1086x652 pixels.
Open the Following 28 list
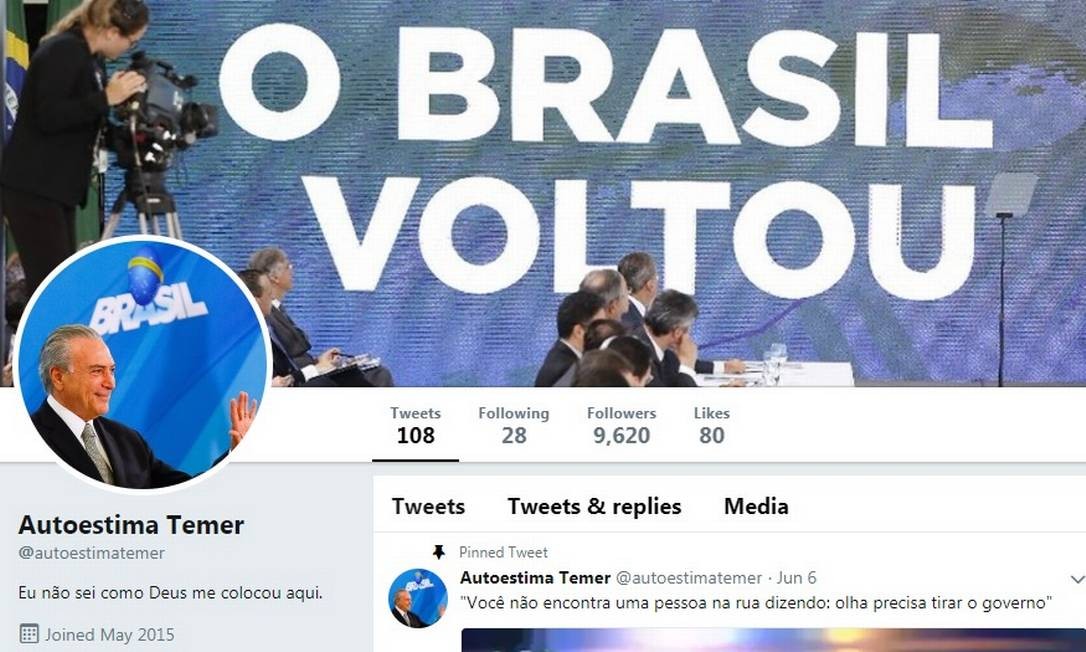[x=513, y=425]
